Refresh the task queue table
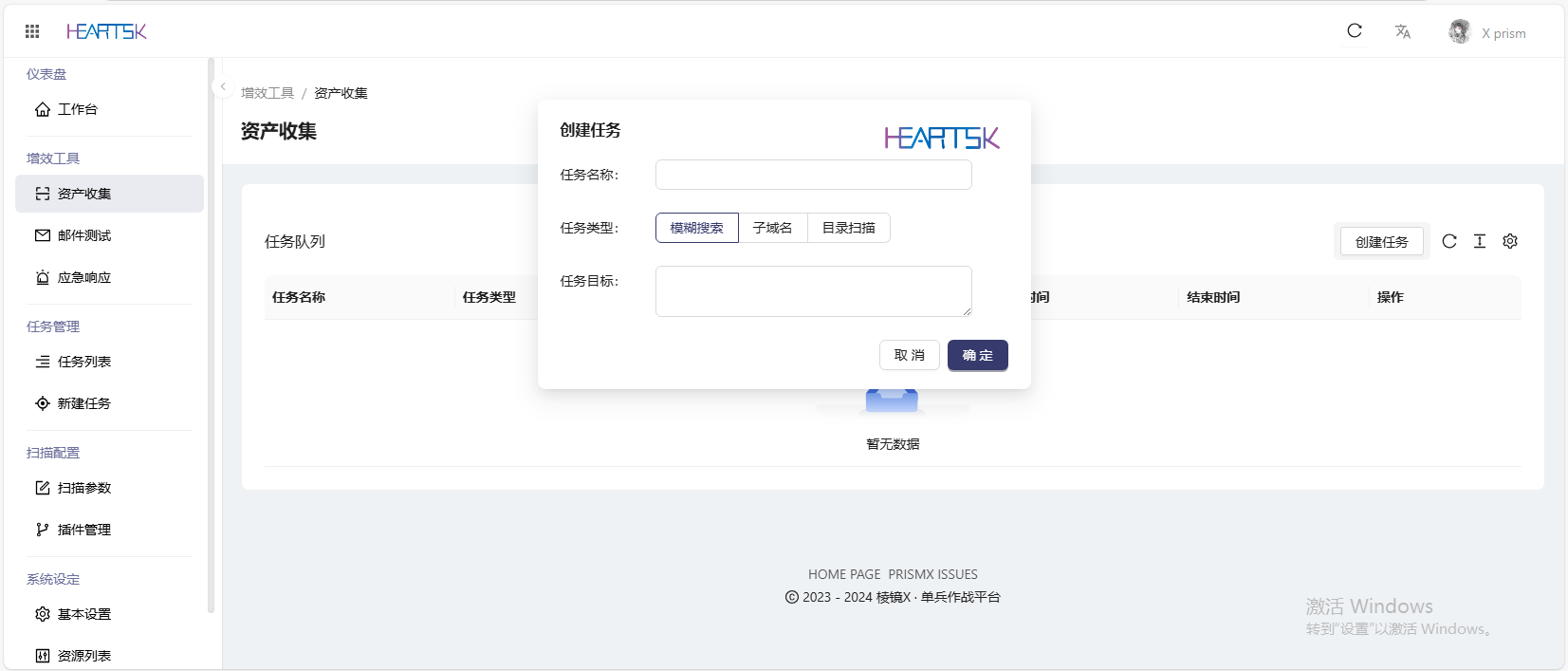 pyautogui.click(x=1448, y=241)
